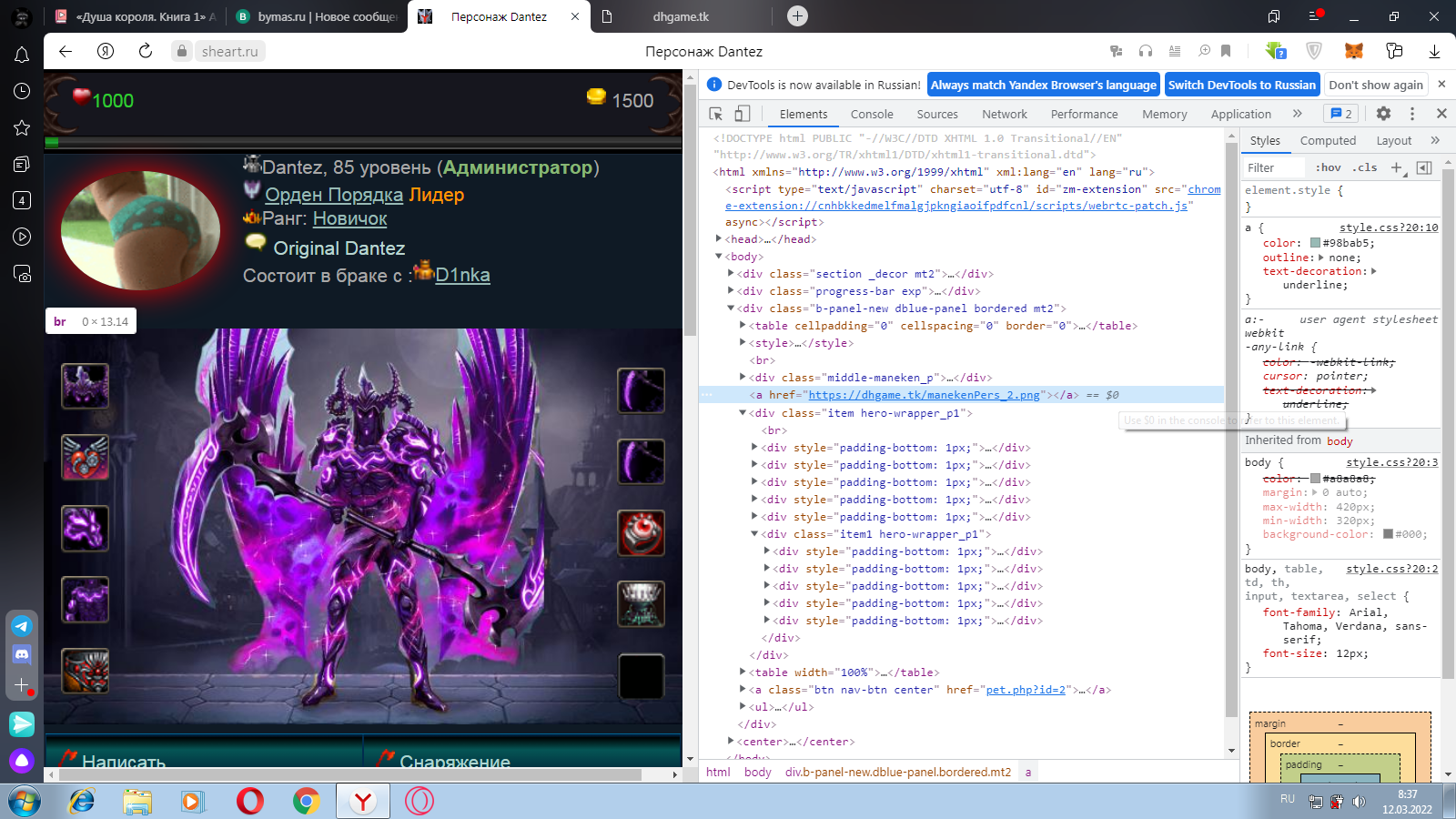Screen dimensions: 1456x819
Task: Click the #98bab5 color swatch
Action: click(1315, 243)
